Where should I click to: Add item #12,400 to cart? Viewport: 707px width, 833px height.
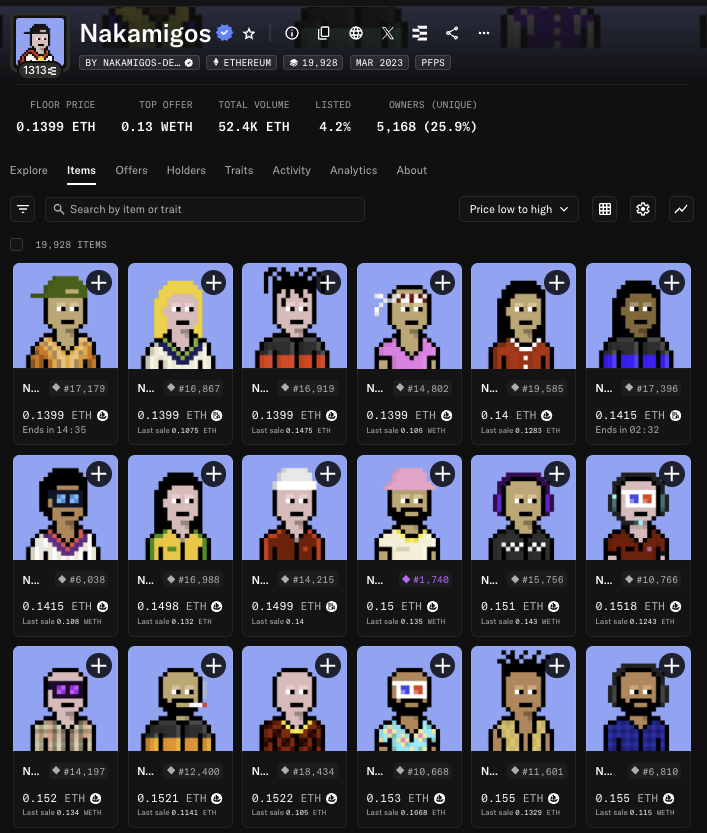214,666
